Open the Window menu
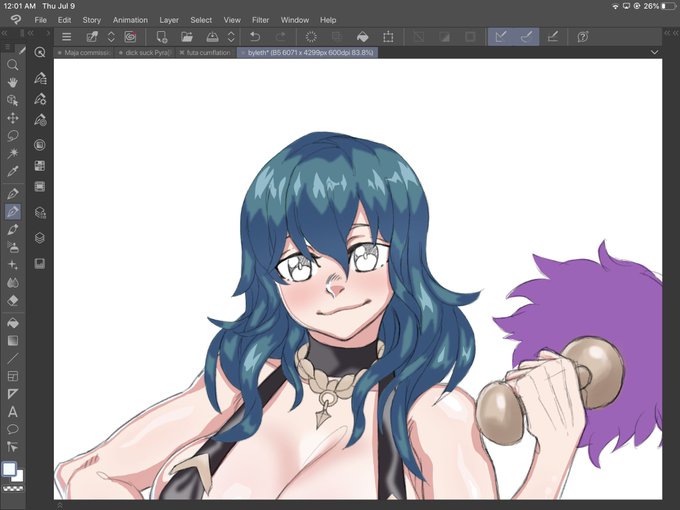 click(x=294, y=20)
